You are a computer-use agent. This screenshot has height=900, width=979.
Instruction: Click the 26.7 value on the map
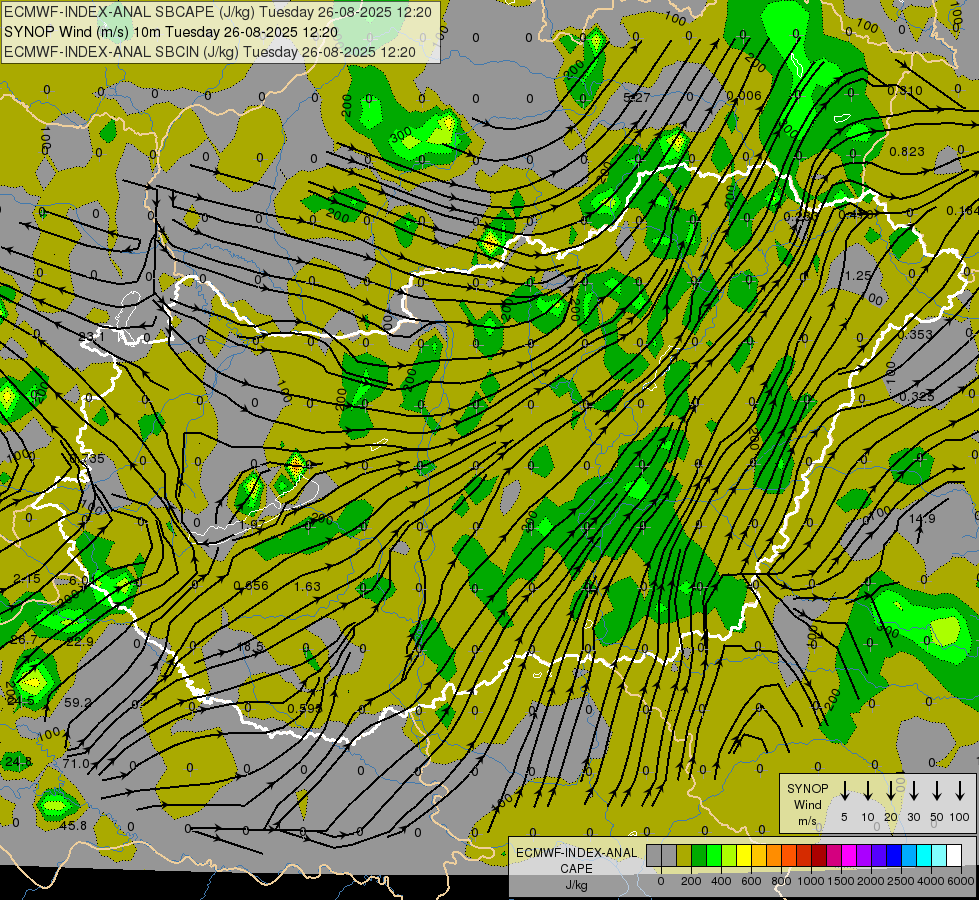[x=24, y=640]
